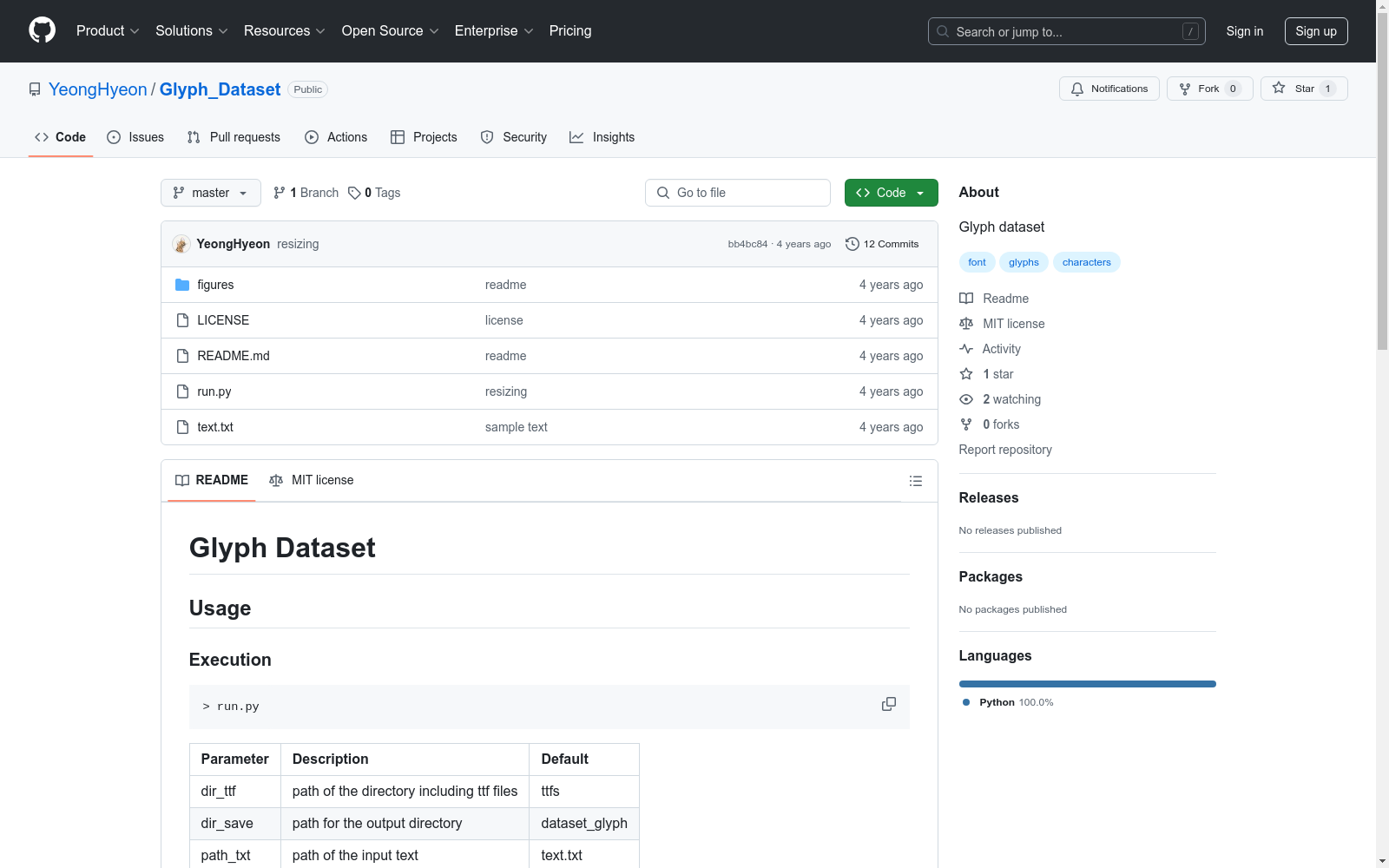Screen dimensions: 1389x868
Task: Open the README outline list icon
Action: [916, 481]
